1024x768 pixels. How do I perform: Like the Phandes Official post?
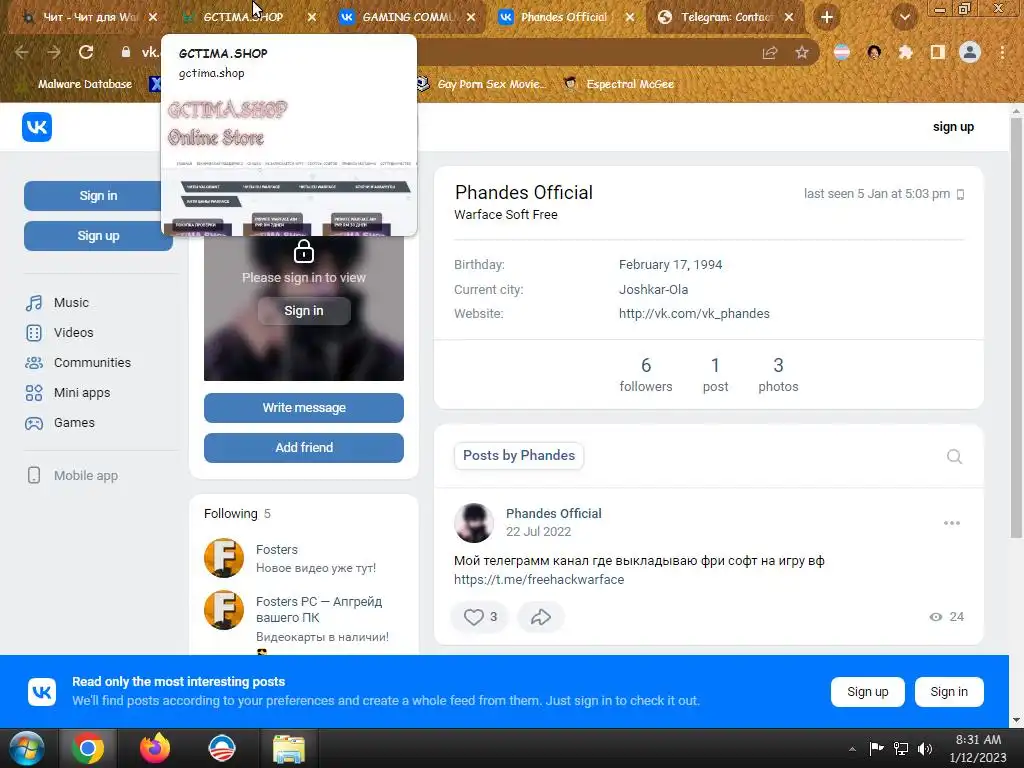479,616
